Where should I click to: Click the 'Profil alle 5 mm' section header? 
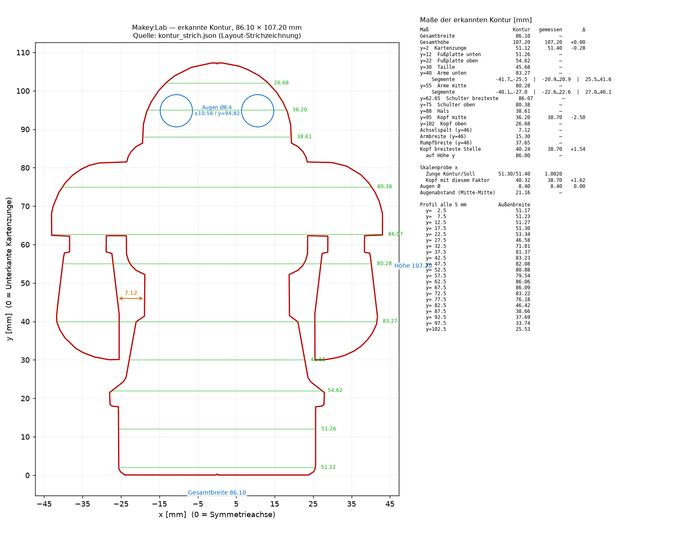pyautogui.click(x=443, y=204)
